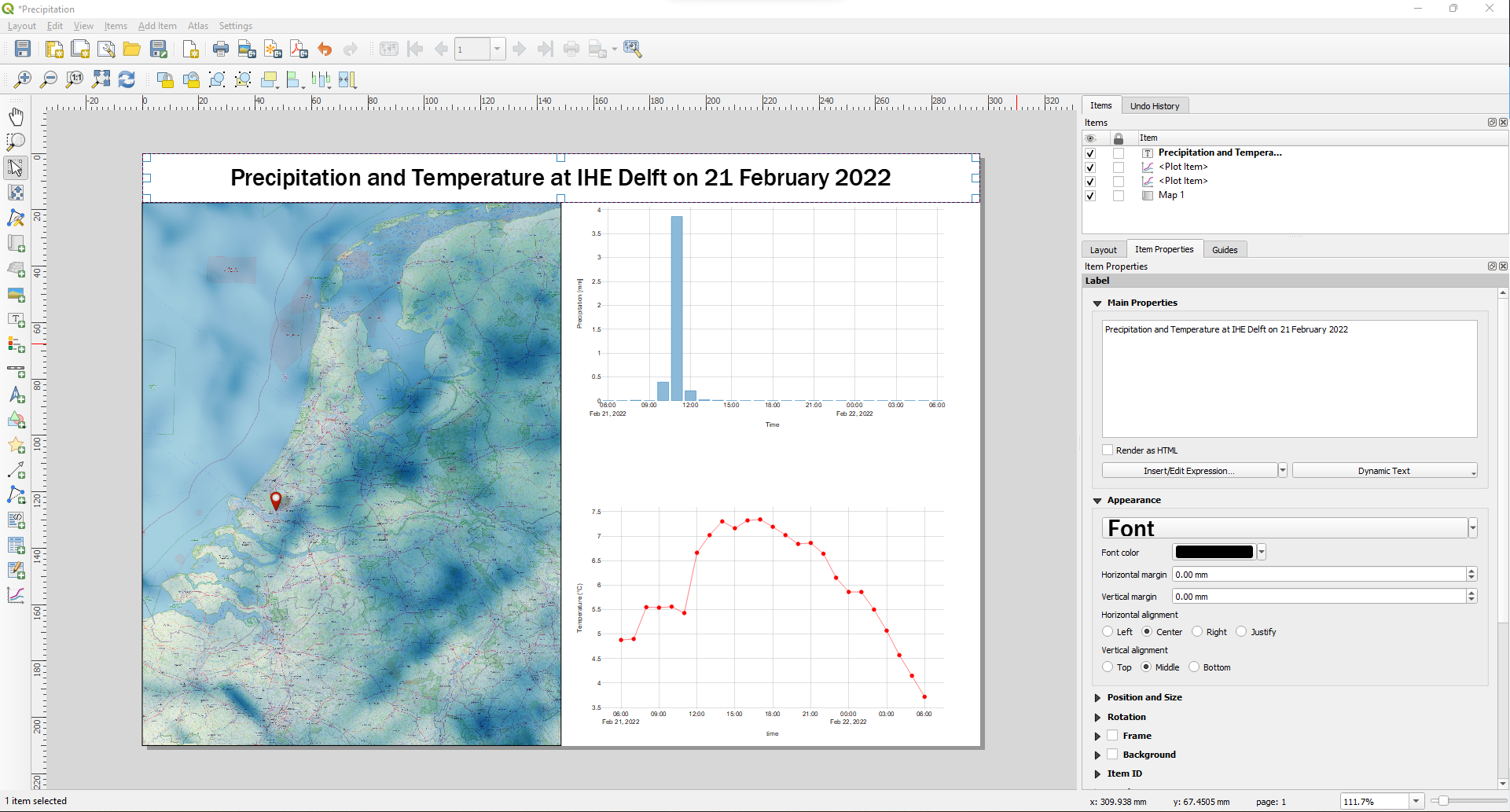Set horizontal alignment to Justify

coord(1242,632)
